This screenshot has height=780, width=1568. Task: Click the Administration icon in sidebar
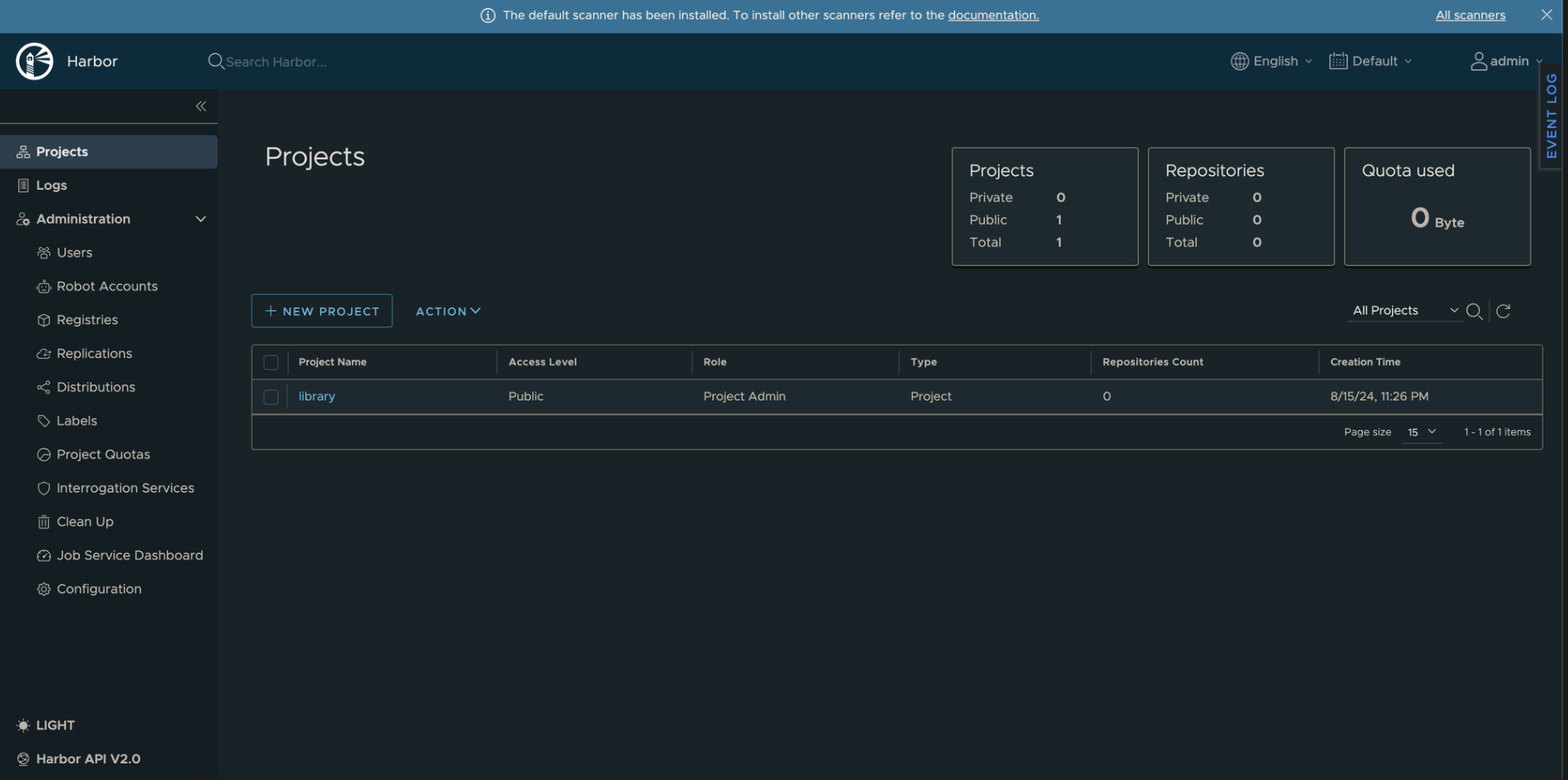coord(23,219)
